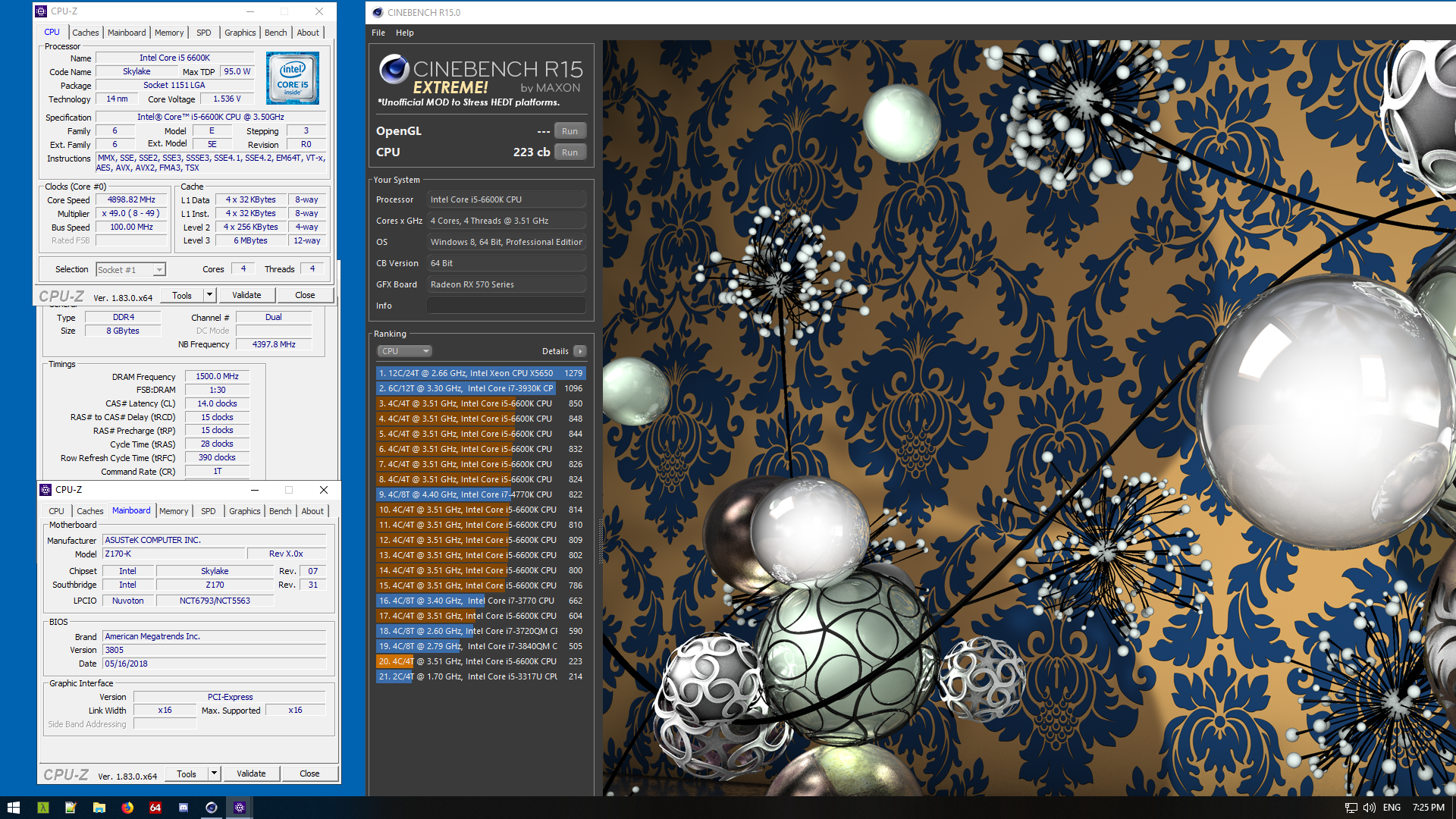Click Validate in bottom CPU-Z window

click(251, 773)
